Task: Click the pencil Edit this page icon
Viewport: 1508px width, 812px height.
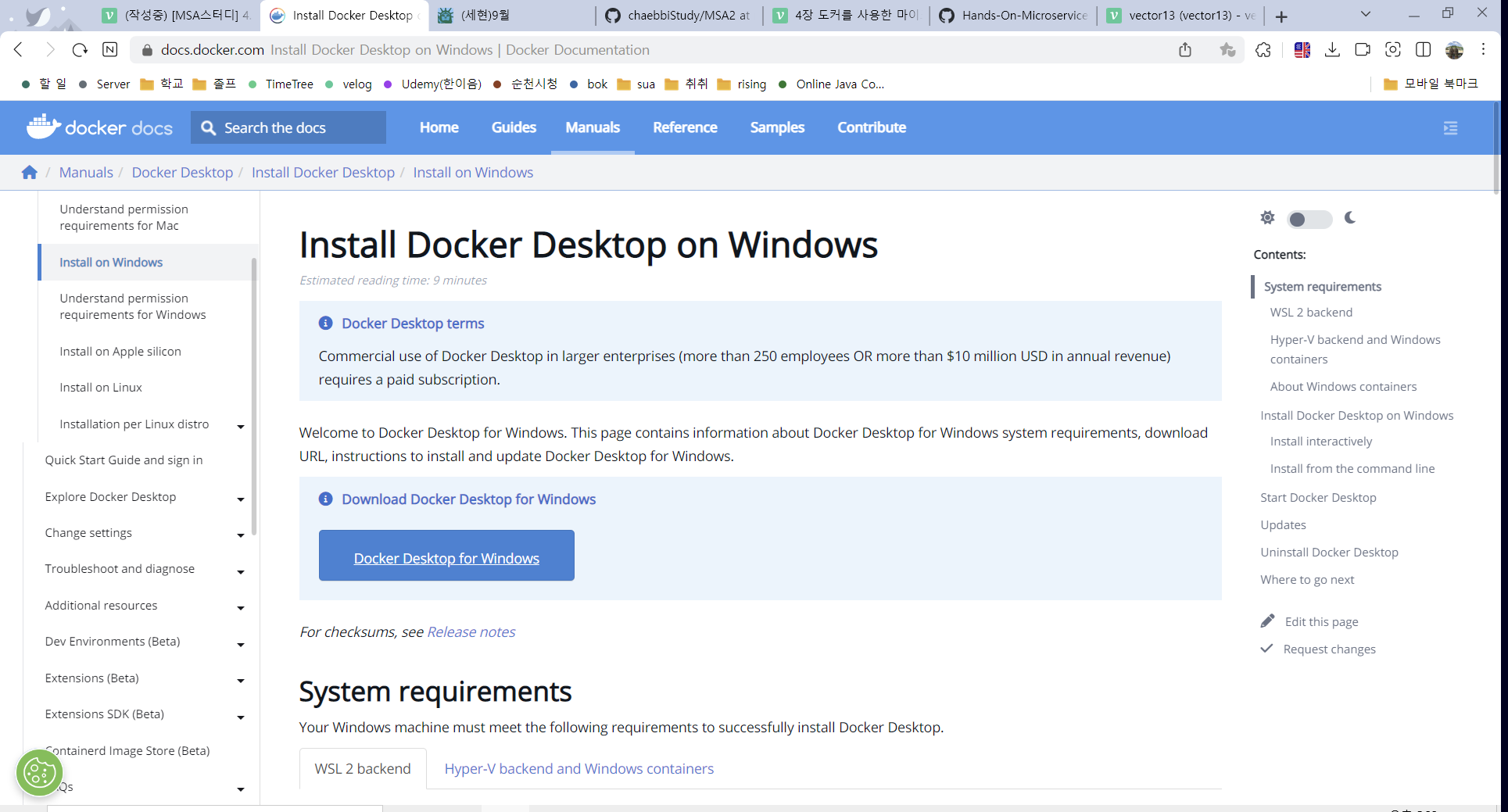Action: (1267, 621)
